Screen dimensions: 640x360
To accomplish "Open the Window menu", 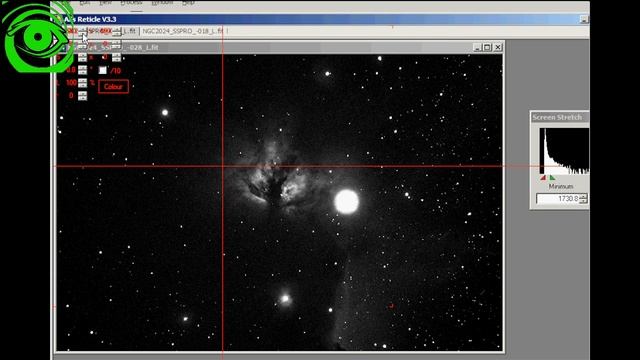I will coord(162,3).
